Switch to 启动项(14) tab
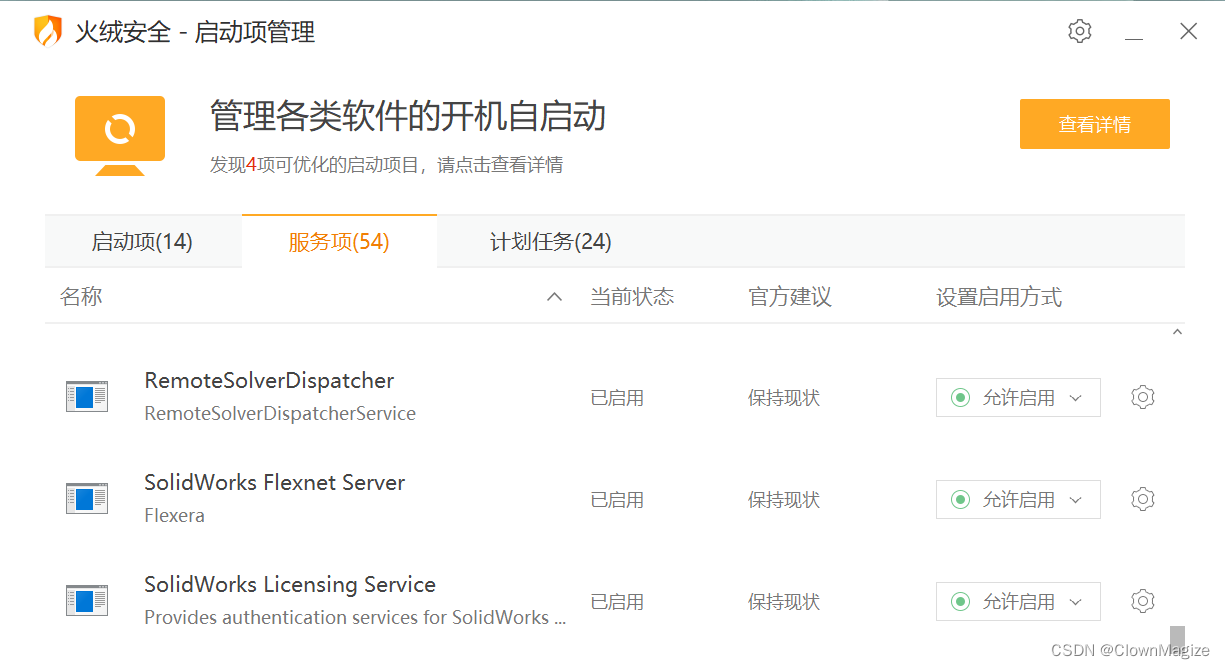1225x669 pixels. (142, 242)
